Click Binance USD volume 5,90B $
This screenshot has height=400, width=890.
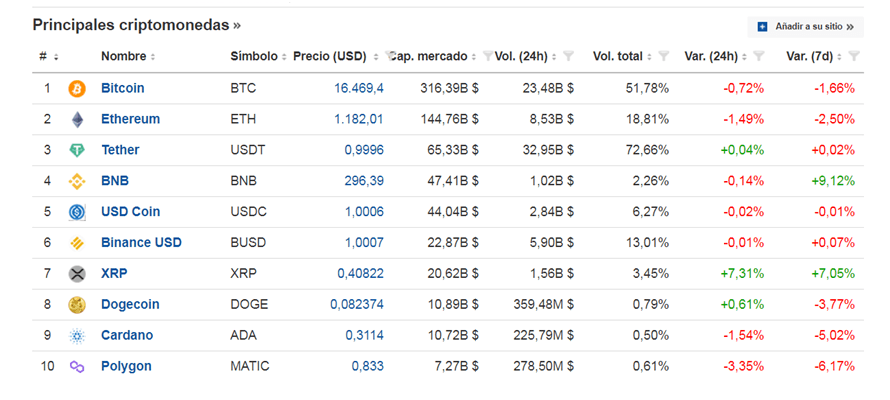point(551,243)
